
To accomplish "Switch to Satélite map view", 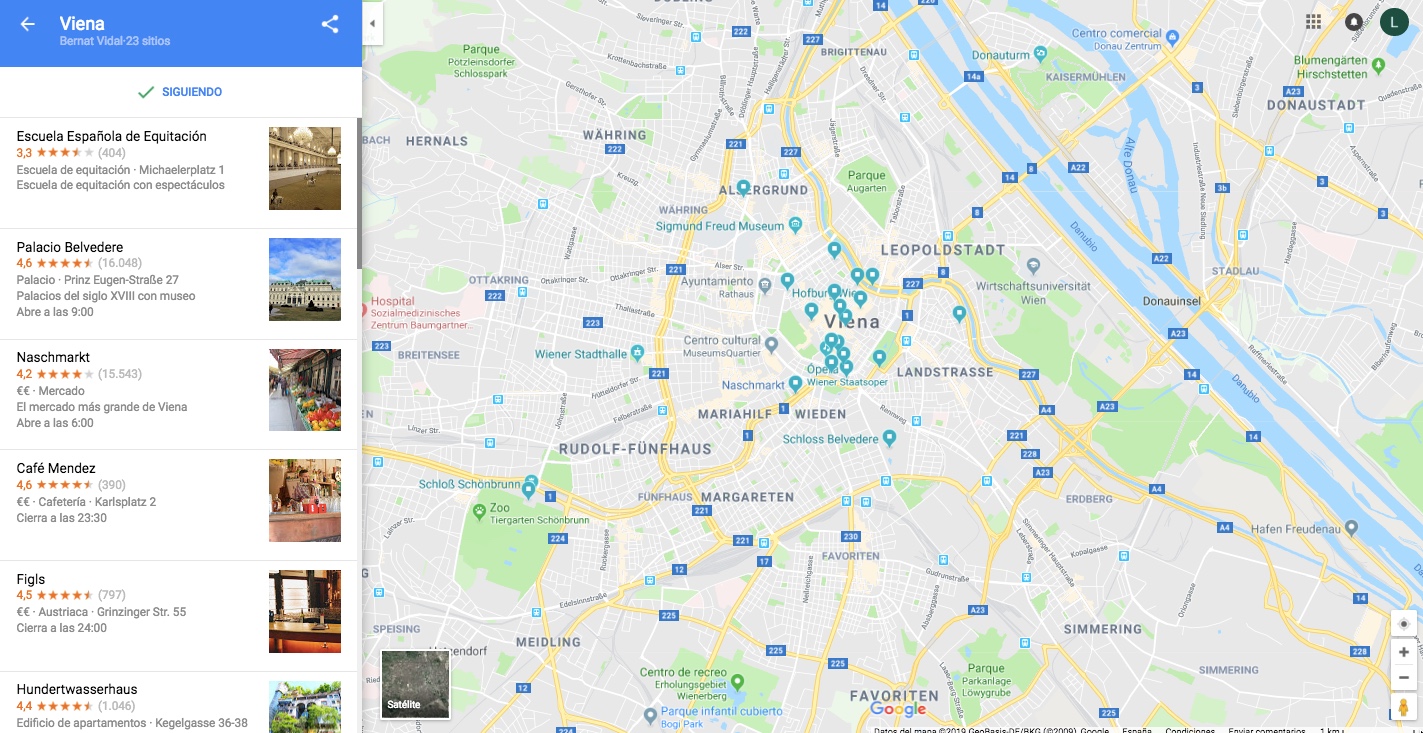I will [415, 685].
